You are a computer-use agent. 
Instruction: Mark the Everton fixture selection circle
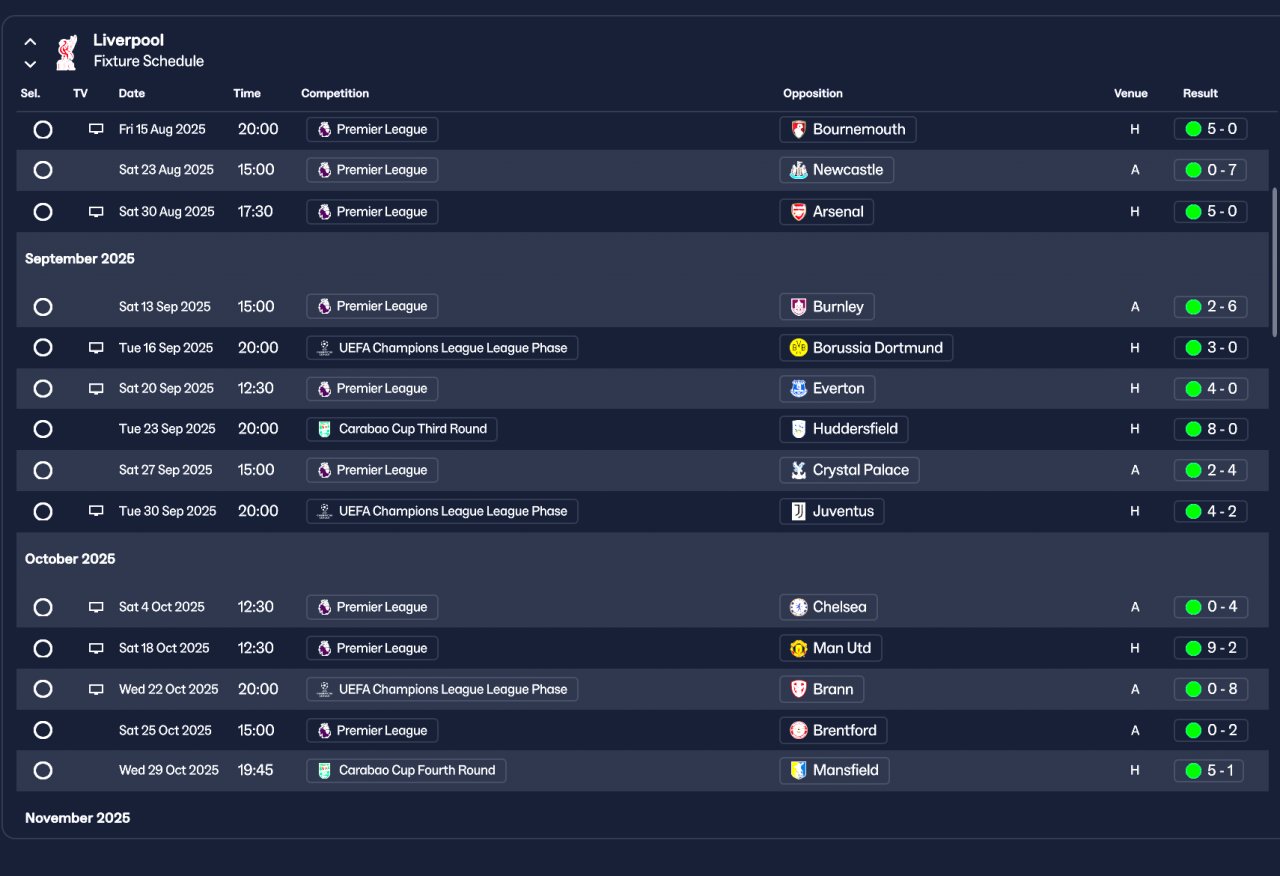tap(43, 389)
